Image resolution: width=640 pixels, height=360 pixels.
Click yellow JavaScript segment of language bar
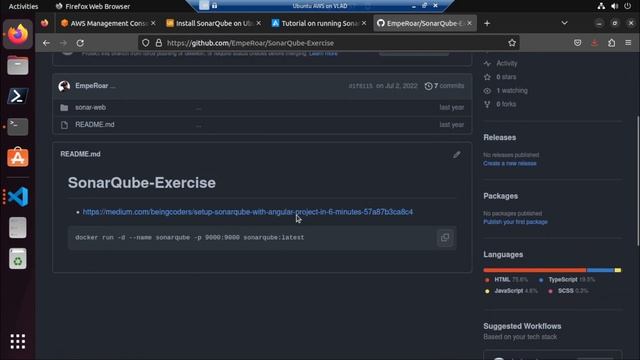[618, 270]
